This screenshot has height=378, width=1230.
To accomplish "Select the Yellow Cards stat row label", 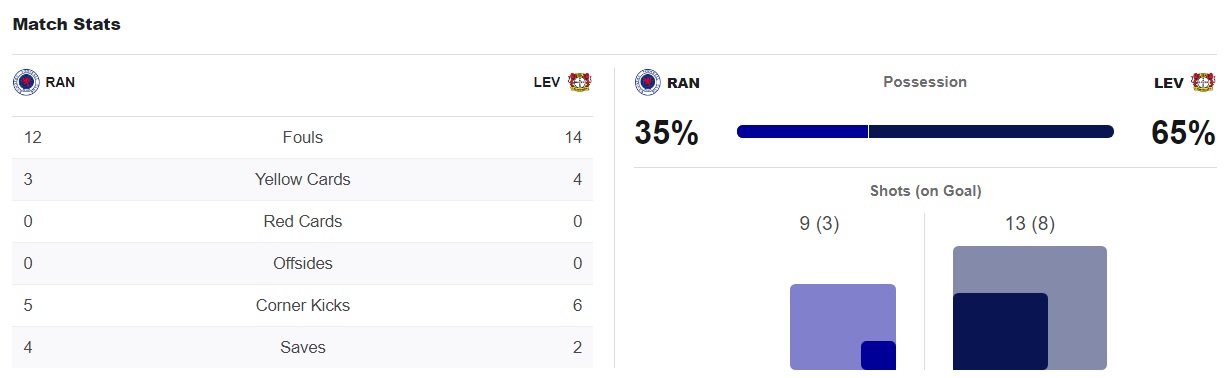I will coord(303,180).
